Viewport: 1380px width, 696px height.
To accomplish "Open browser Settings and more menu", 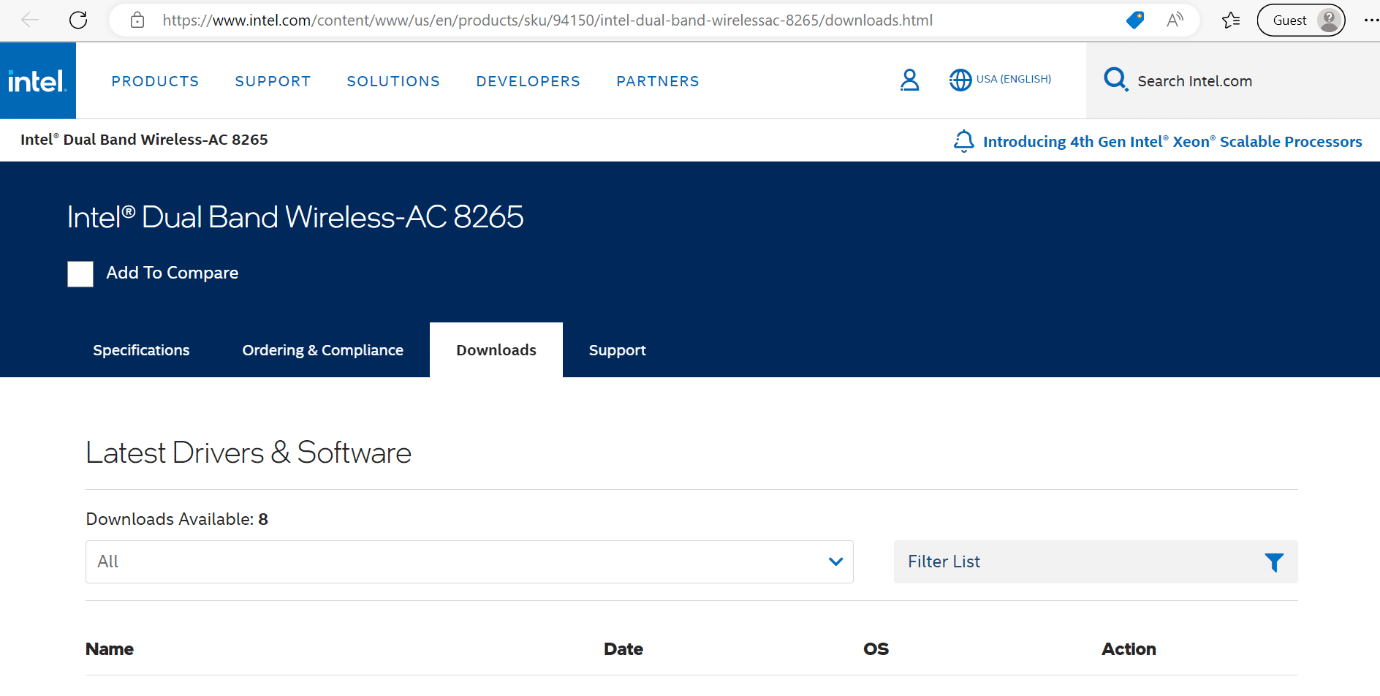I will tap(1370, 20).
